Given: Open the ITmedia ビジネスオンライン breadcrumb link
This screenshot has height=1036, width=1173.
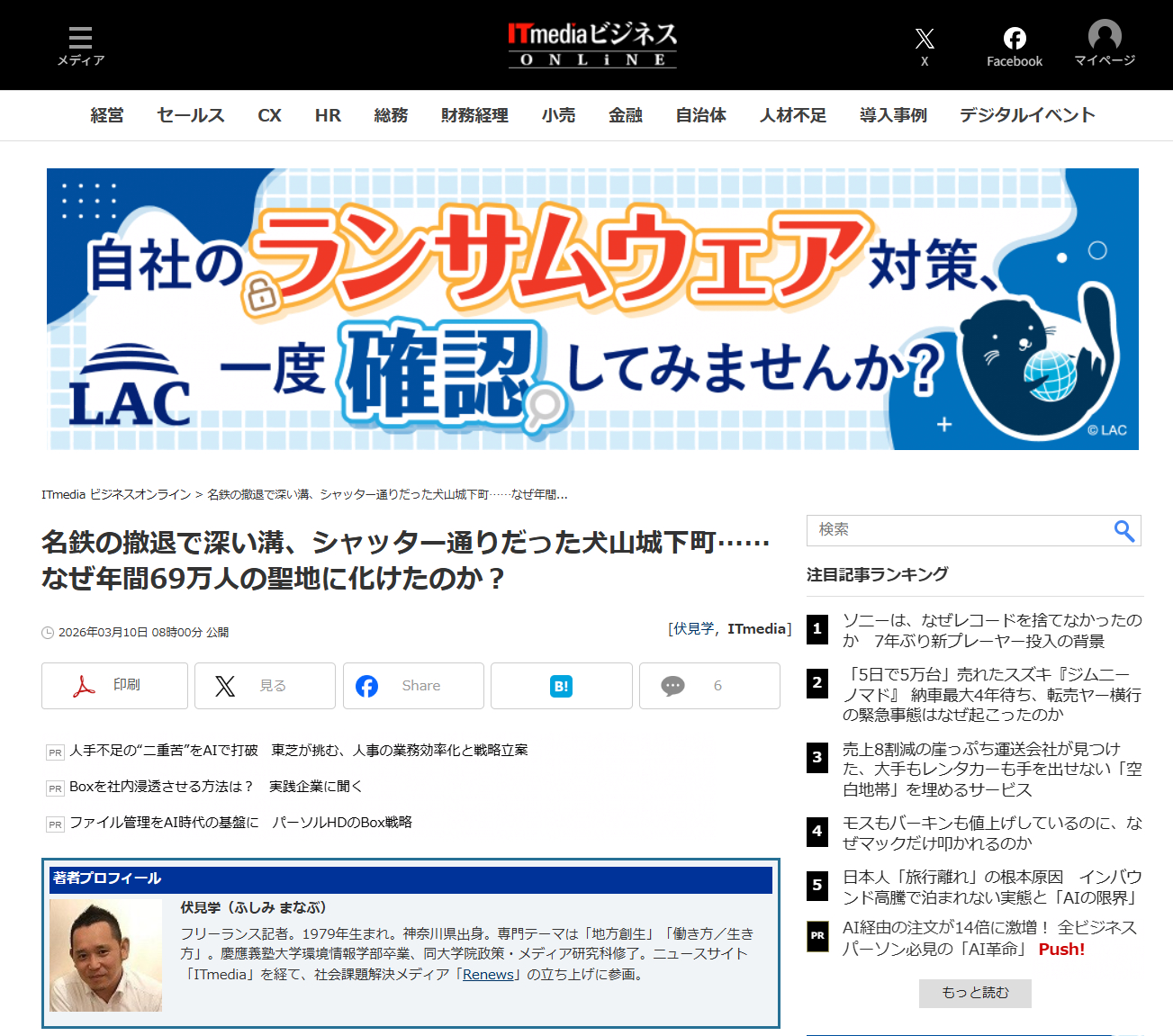Looking at the screenshot, I should pyautogui.click(x=116, y=495).
